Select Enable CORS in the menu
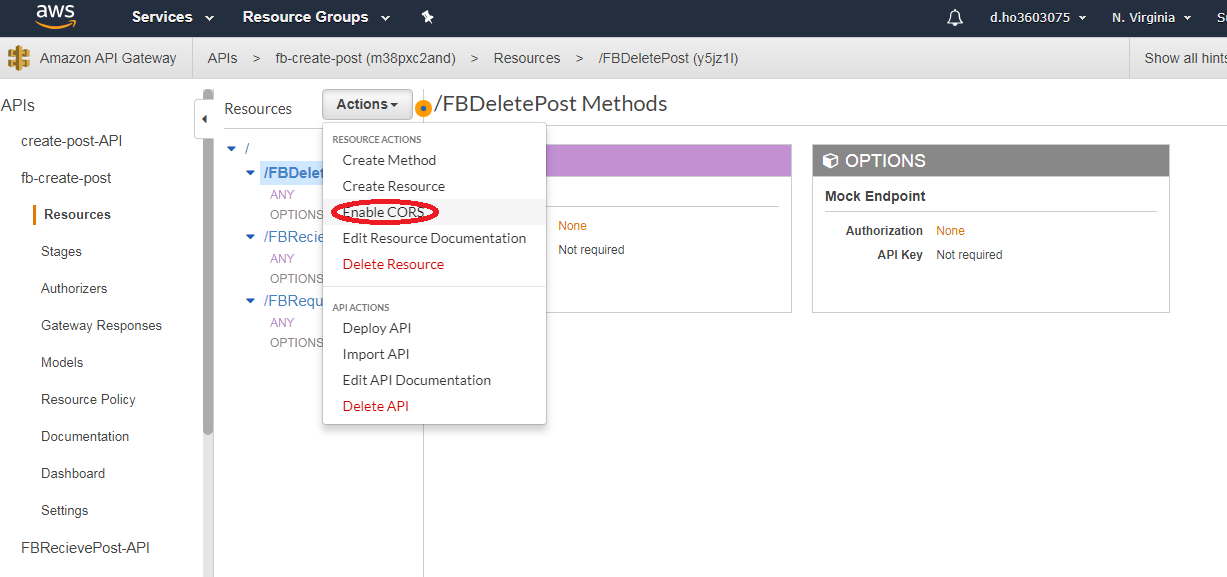The height and width of the screenshot is (577, 1227). [434, 212]
